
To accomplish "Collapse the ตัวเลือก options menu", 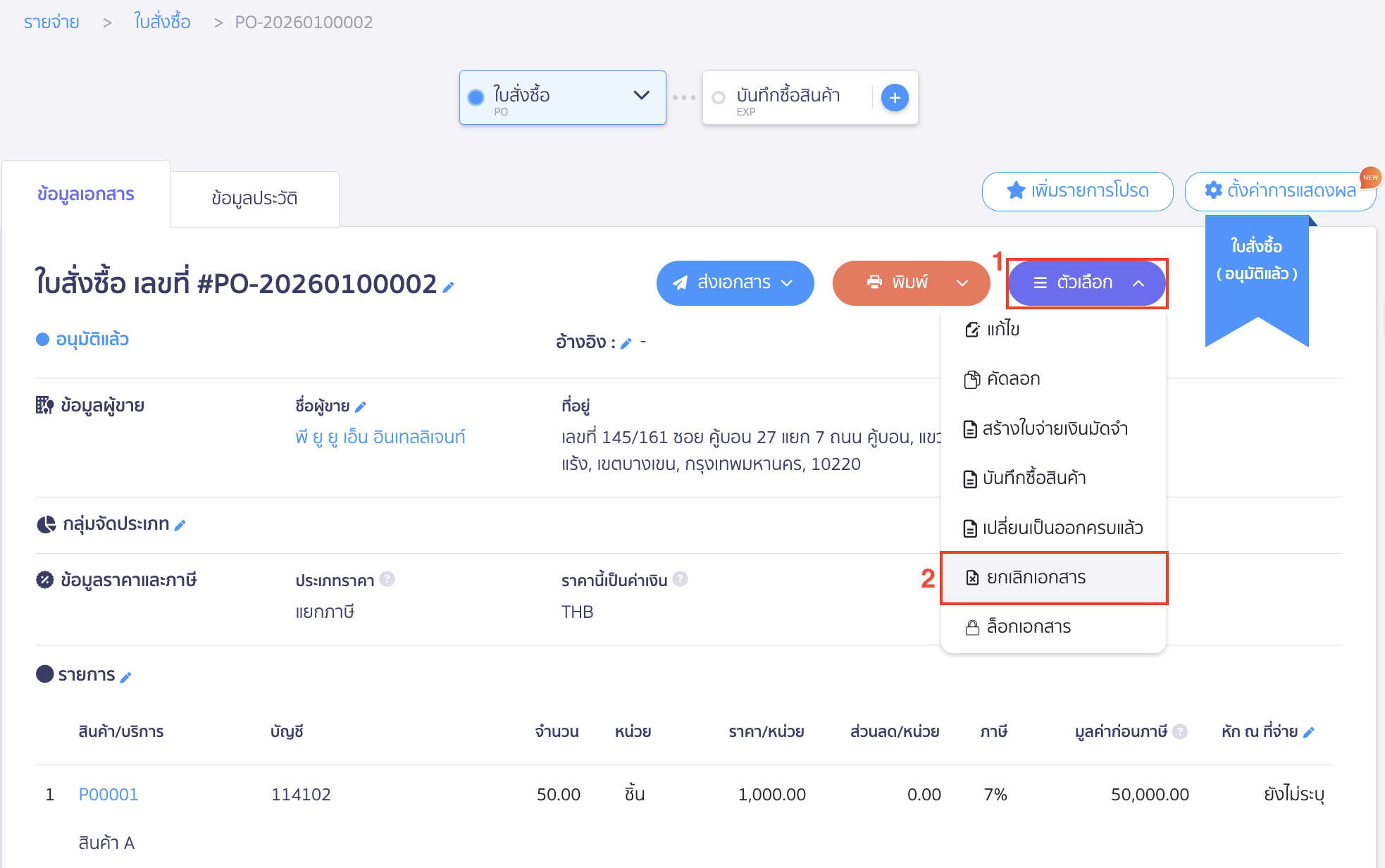I will 1086,283.
